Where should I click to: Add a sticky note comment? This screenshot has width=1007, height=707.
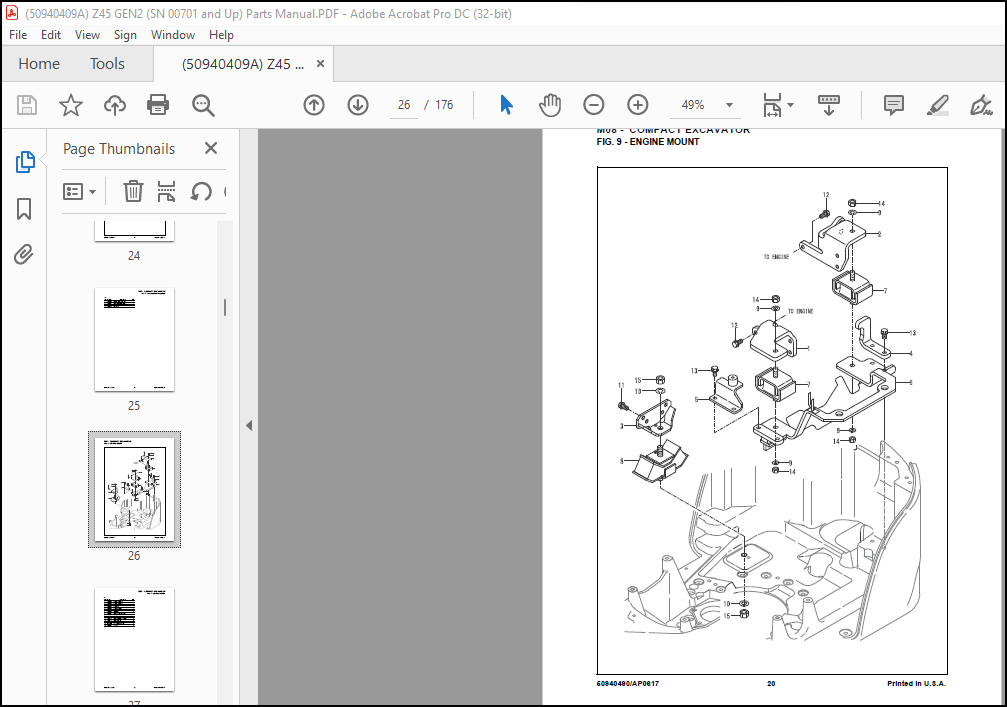coord(893,105)
